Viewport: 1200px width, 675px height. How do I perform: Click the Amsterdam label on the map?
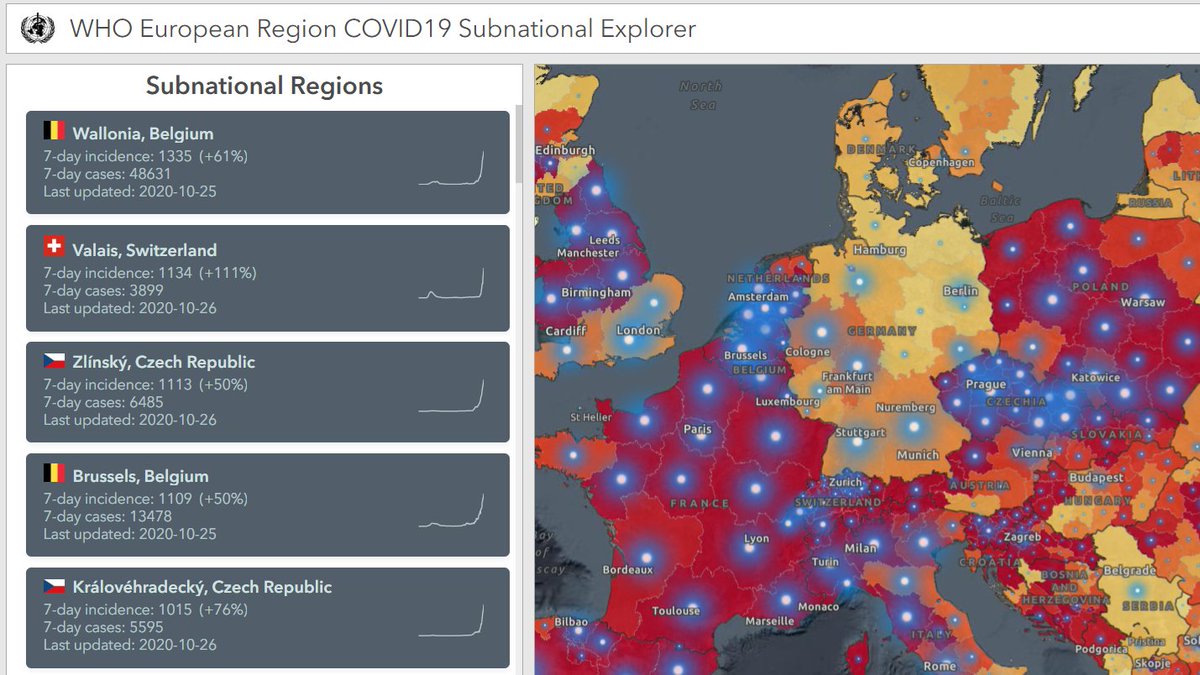[759, 297]
